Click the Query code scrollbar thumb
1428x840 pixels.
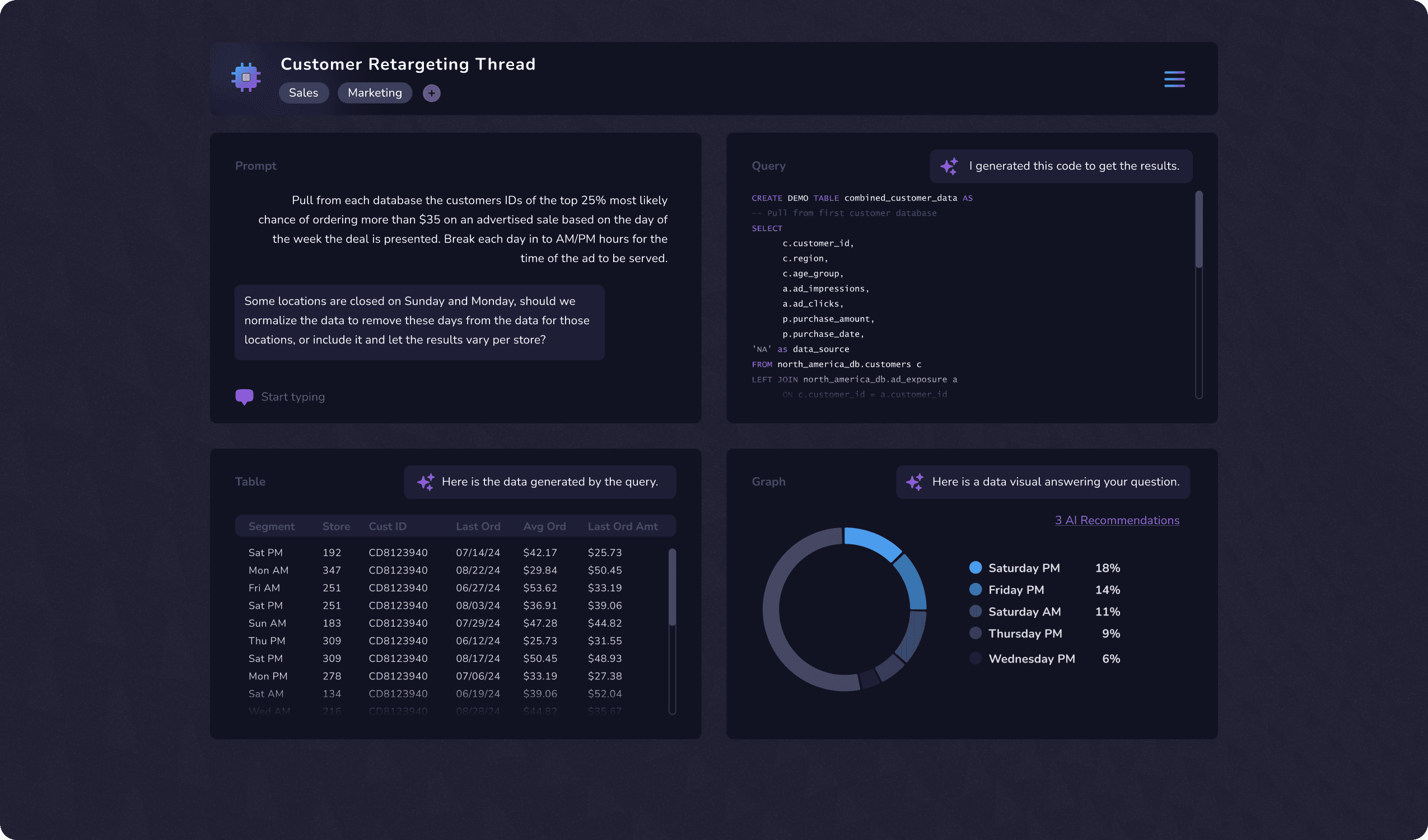click(1198, 230)
